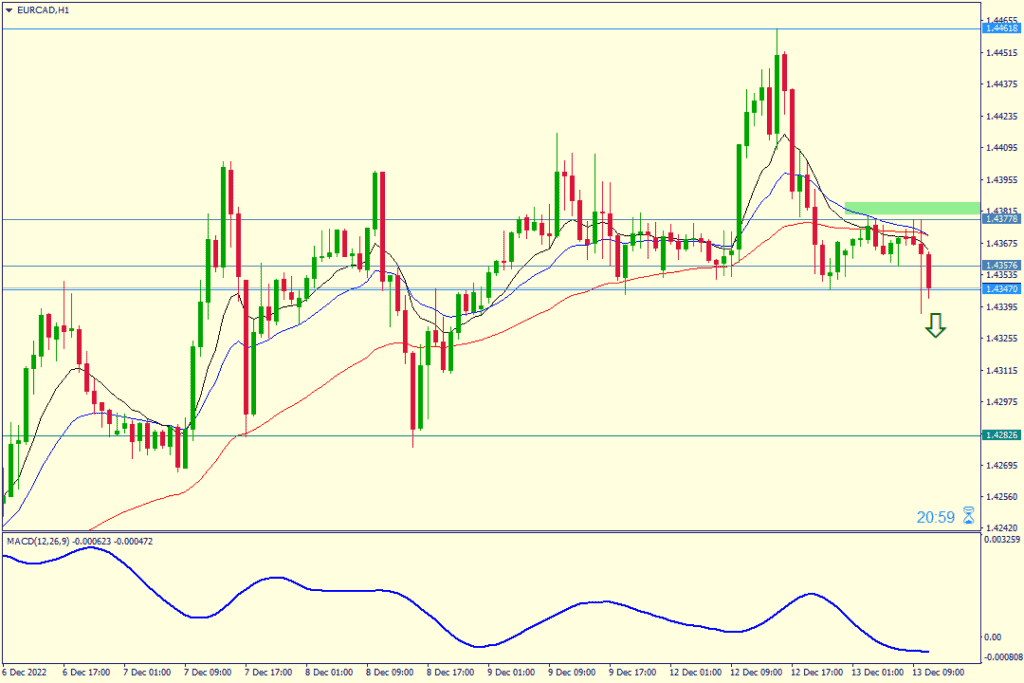Image resolution: width=1024 pixels, height=683 pixels.
Task: Click the latest red candle on the chart
Action: click(929, 272)
